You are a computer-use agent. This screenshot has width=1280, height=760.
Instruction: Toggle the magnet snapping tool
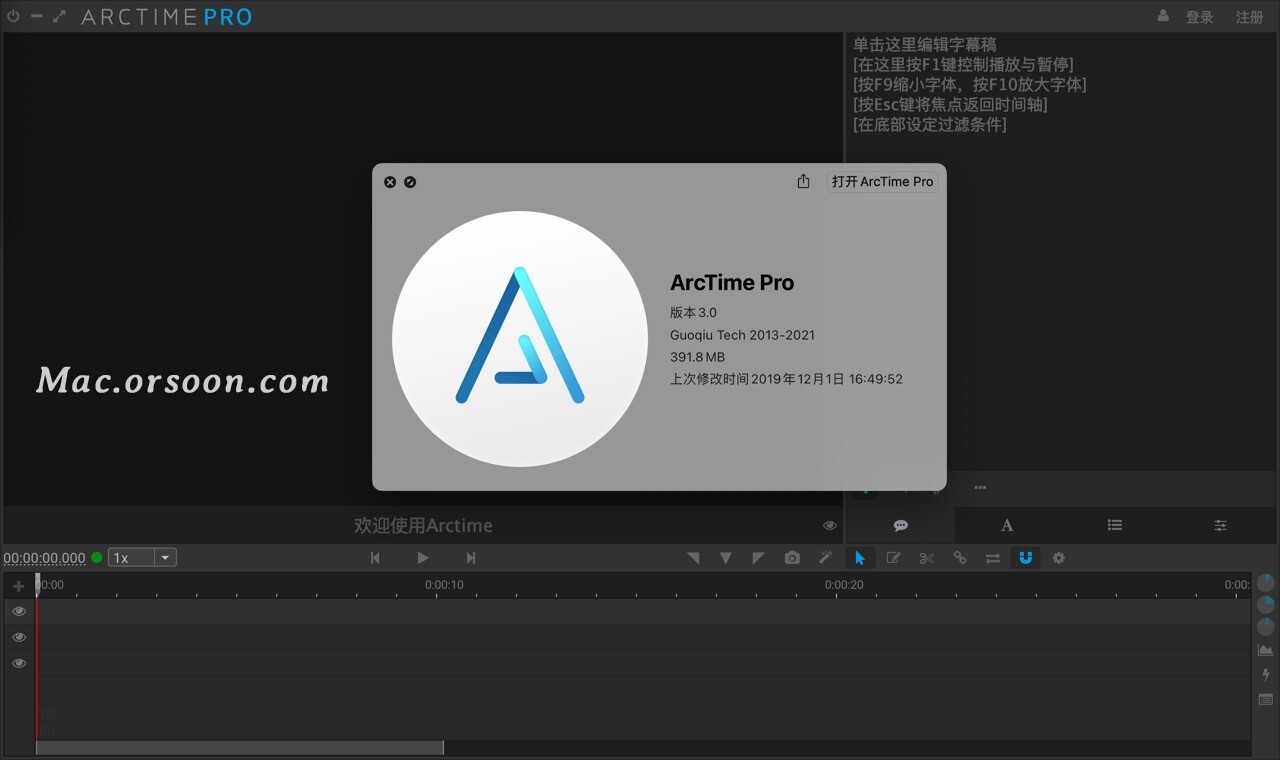pyautogui.click(x=1025, y=557)
